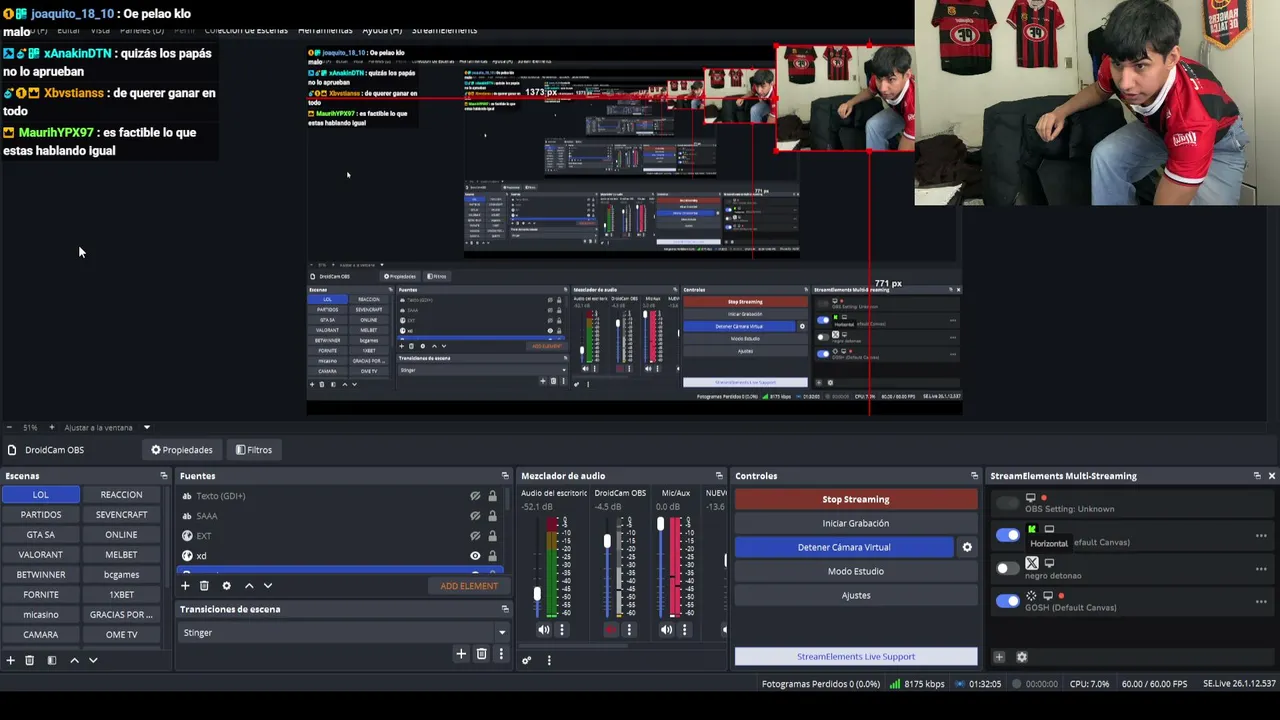Toggle the OBS Setting Unknown output switch
Screen dimensions: 1280x720
click(x=1007, y=503)
